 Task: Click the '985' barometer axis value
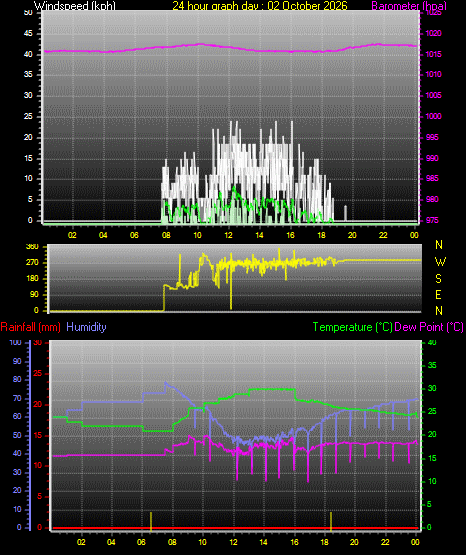(x=432, y=178)
